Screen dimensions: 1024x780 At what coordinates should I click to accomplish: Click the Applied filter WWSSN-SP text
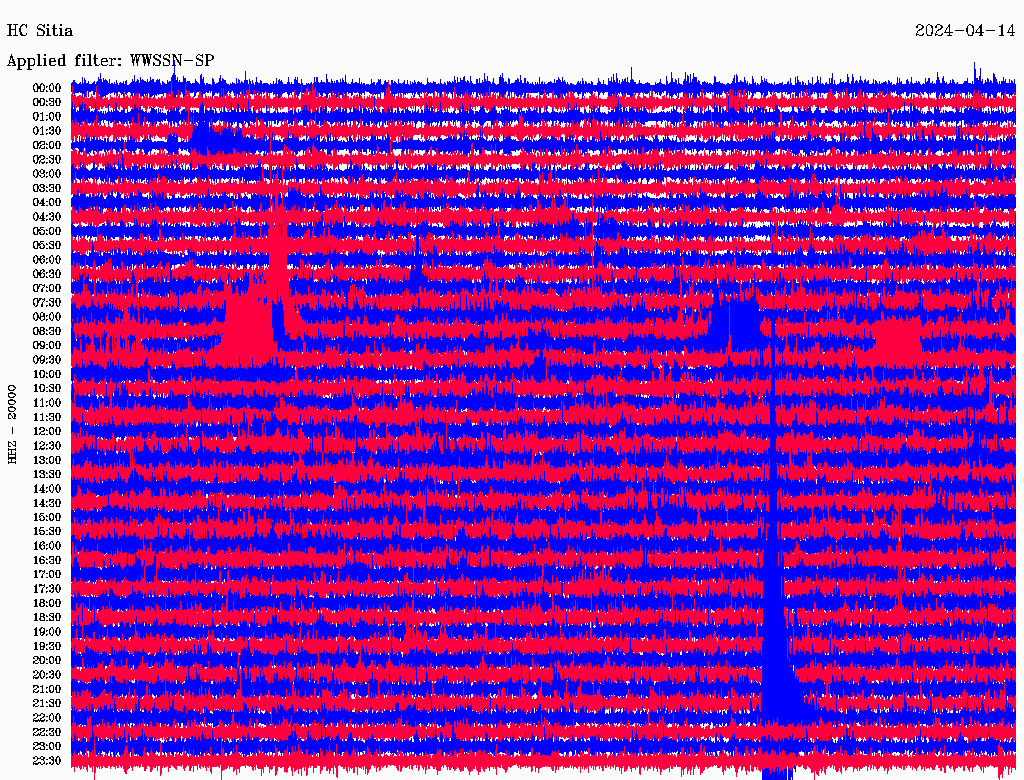(x=110, y=61)
